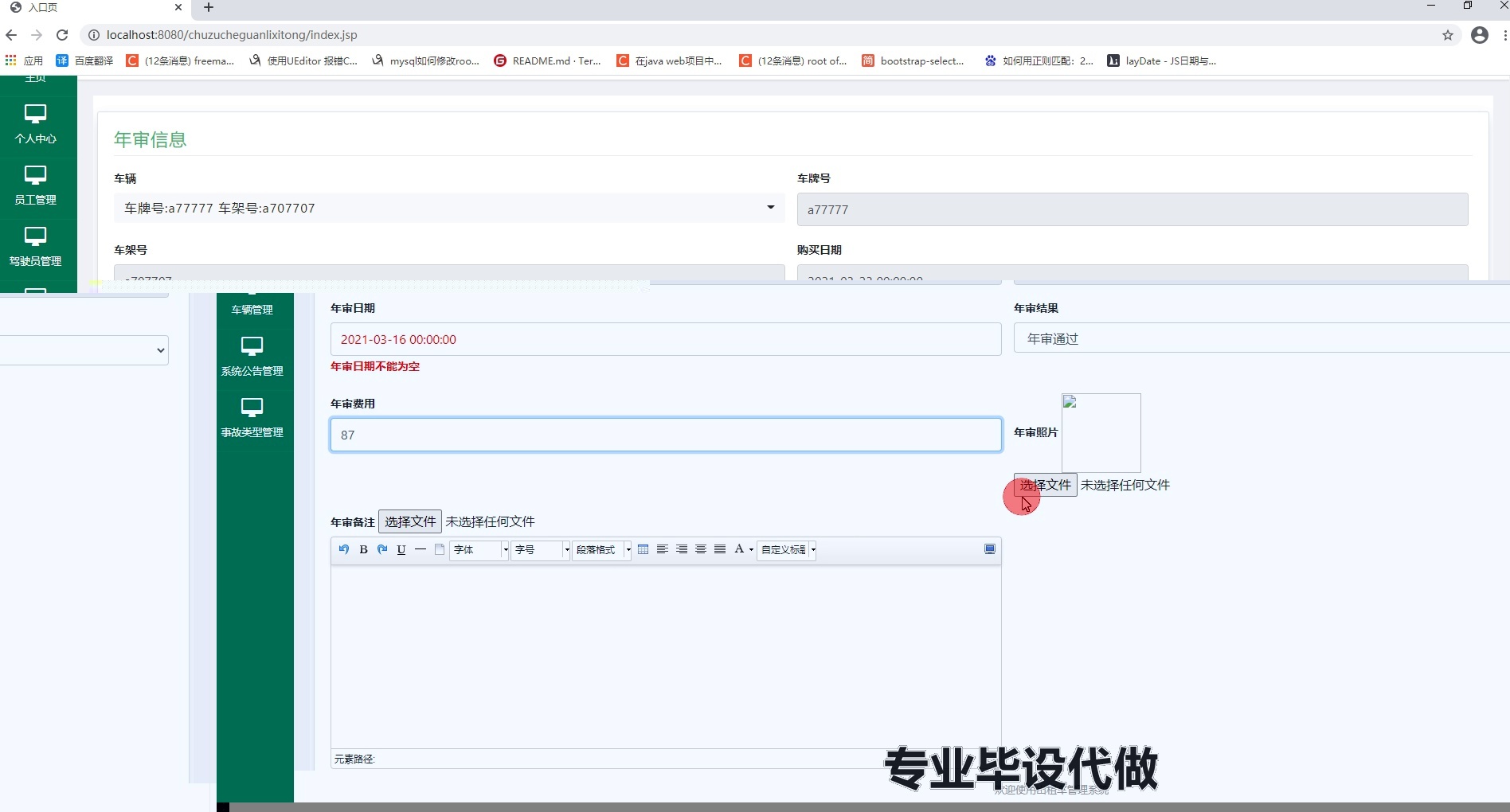This screenshot has width=1510, height=812.
Task: Open the README.md bookmark
Action: click(x=548, y=61)
